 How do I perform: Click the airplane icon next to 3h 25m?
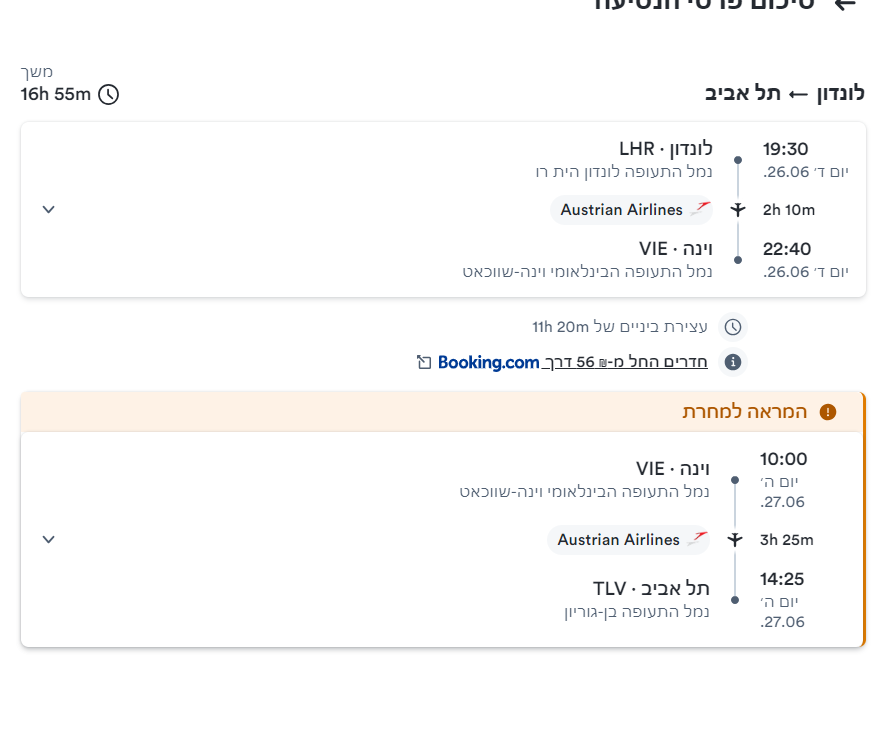(x=735, y=539)
